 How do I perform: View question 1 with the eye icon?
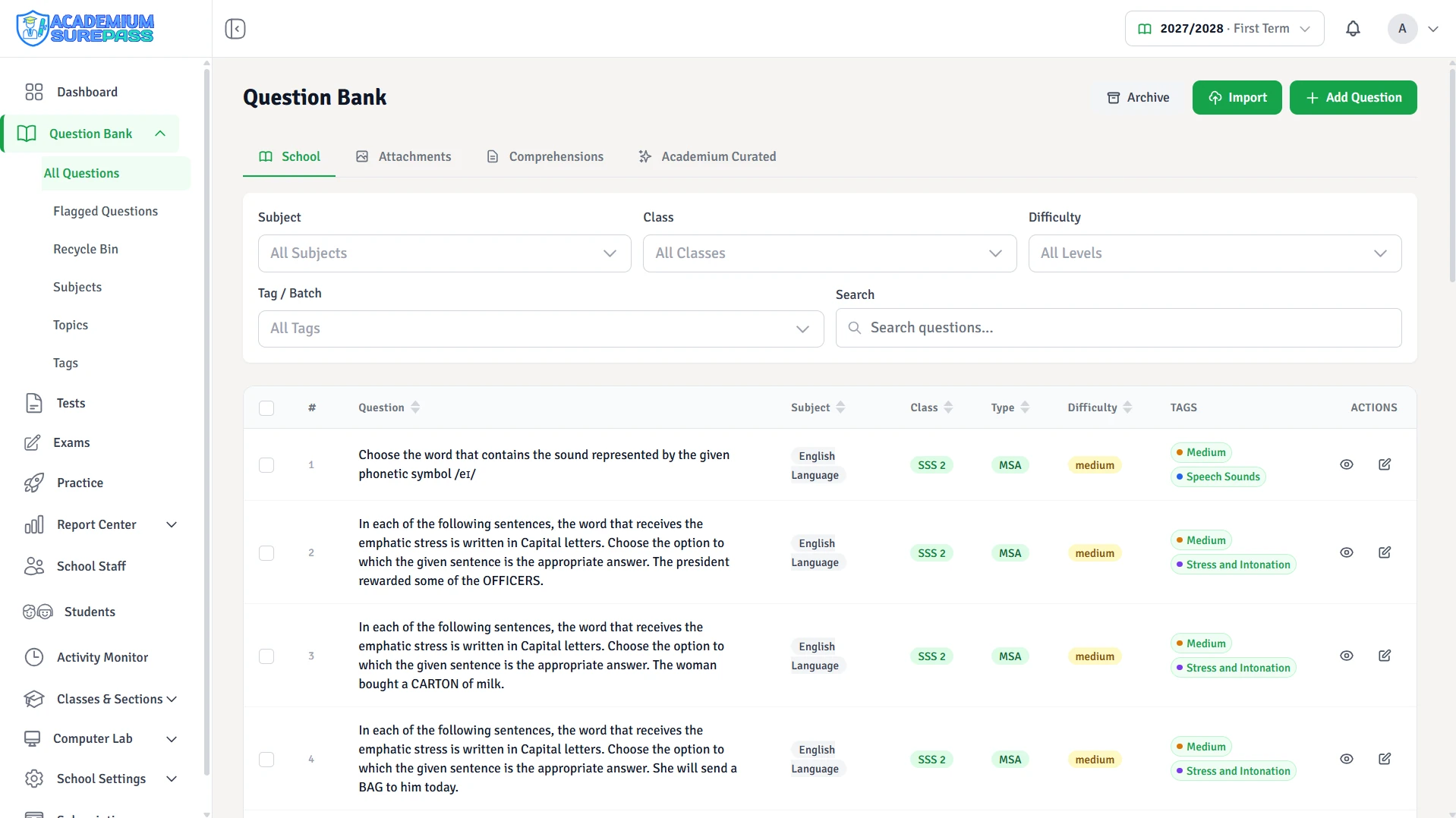[x=1347, y=464]
